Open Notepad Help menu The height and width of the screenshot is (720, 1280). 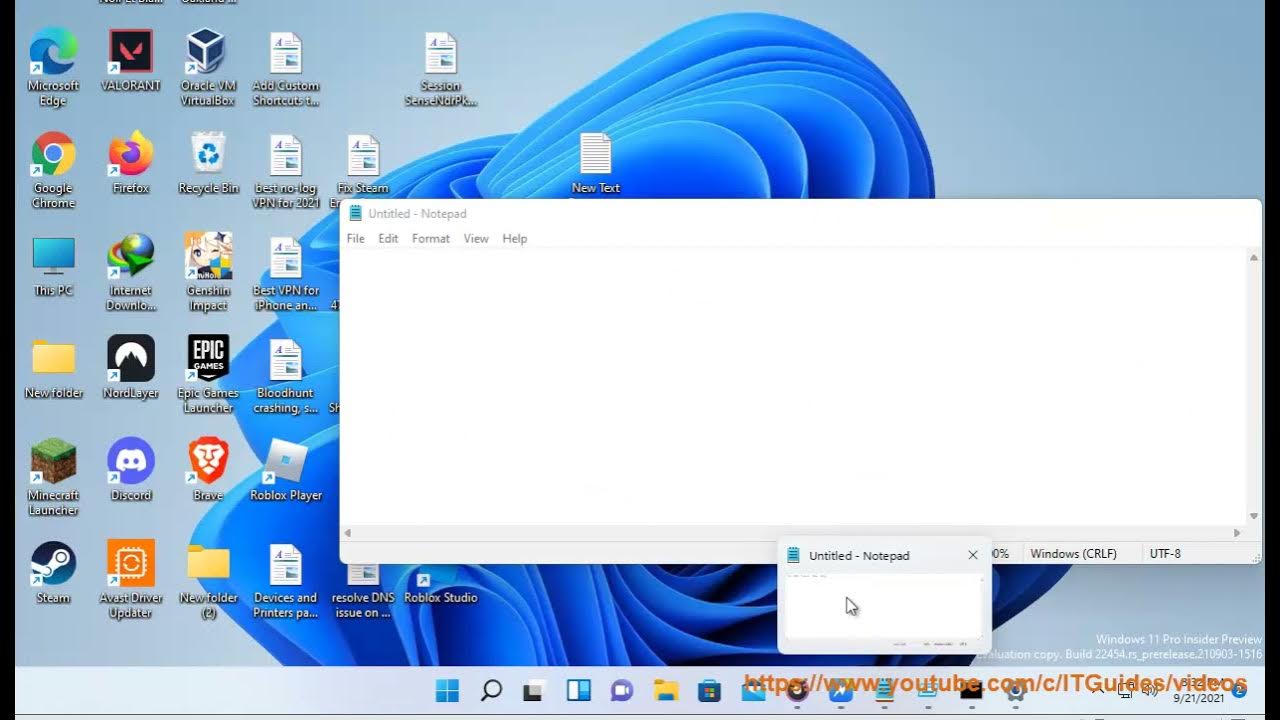pos(515,239)
